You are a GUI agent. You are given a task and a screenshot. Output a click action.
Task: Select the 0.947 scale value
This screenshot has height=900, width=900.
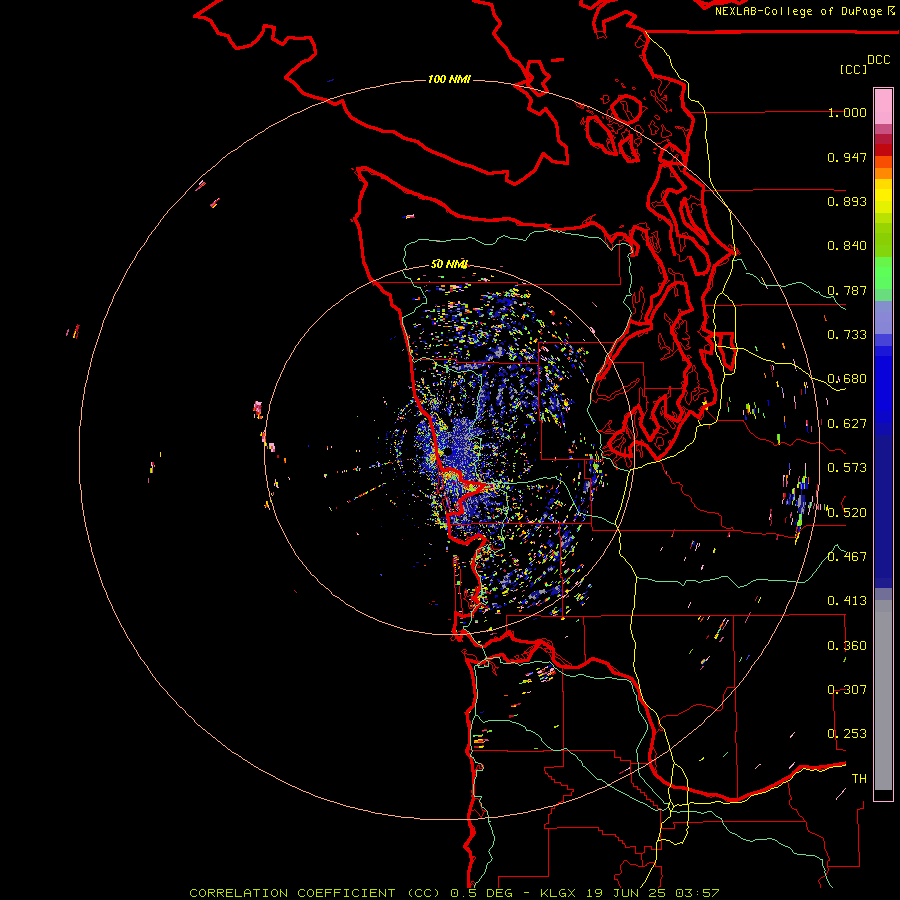click(x=847, y=157)
